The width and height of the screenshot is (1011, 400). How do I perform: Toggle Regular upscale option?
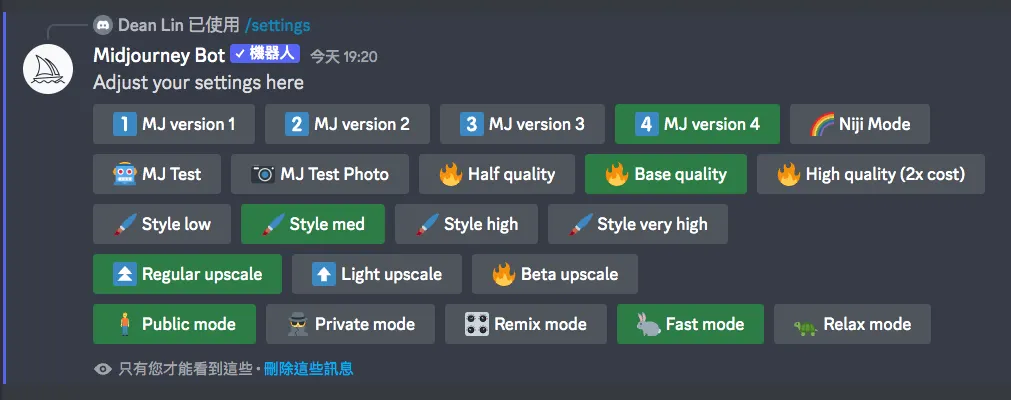(x=188, y=274)
